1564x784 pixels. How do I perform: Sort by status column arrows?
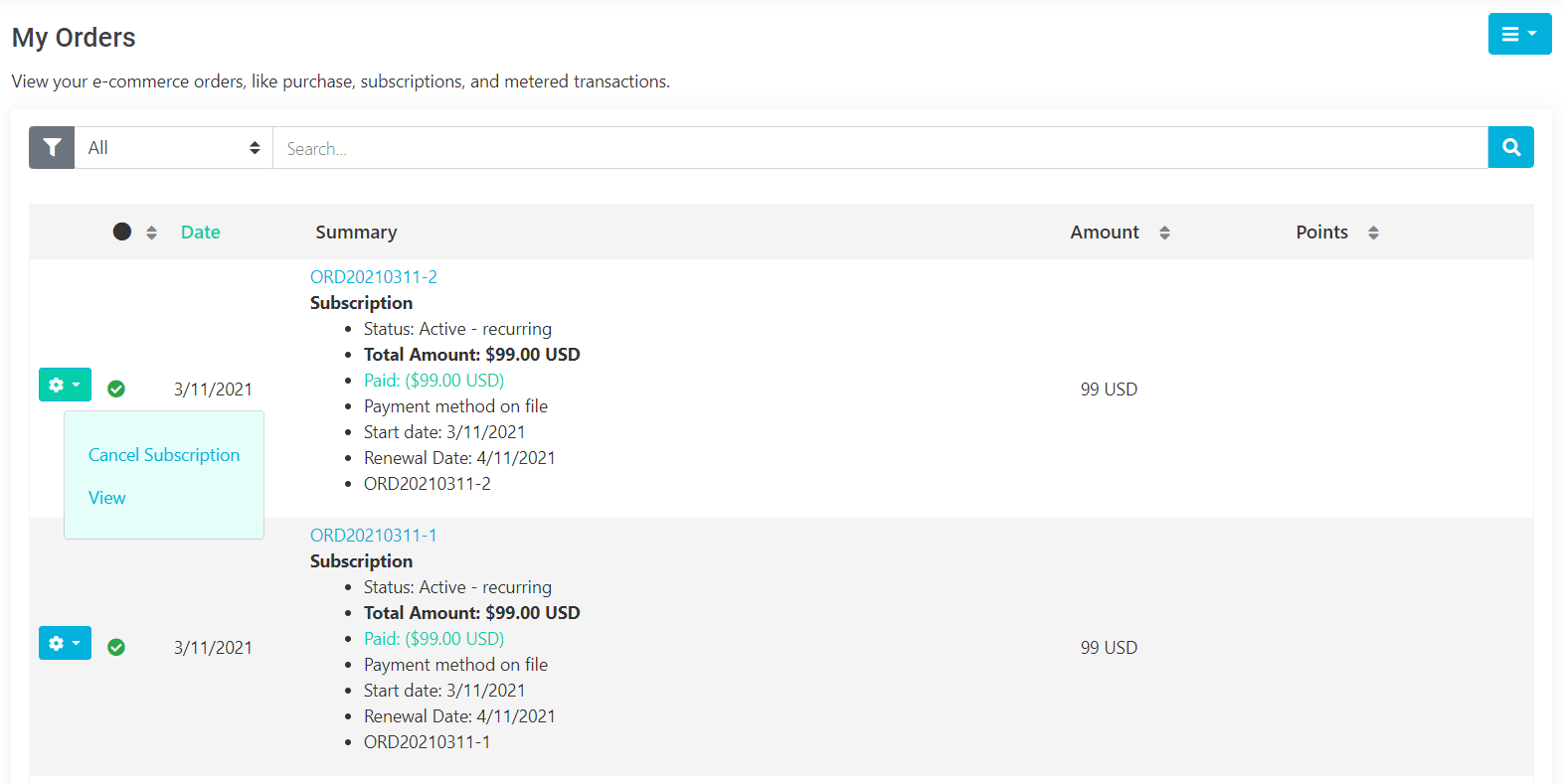click(151, 233)
